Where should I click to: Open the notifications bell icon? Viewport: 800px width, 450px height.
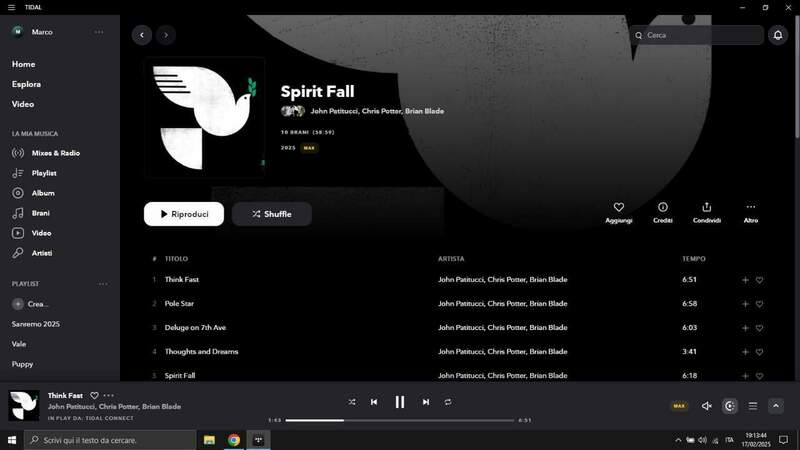pos(778,35)
